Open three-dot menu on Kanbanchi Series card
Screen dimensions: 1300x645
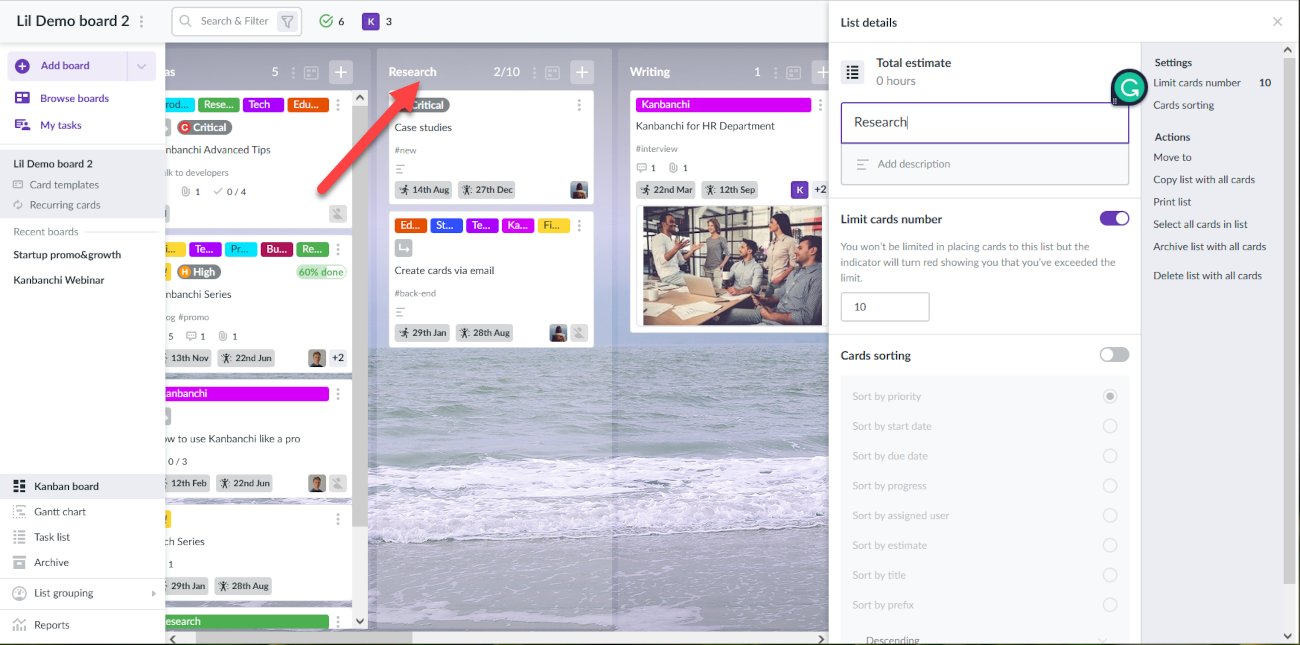338,249
